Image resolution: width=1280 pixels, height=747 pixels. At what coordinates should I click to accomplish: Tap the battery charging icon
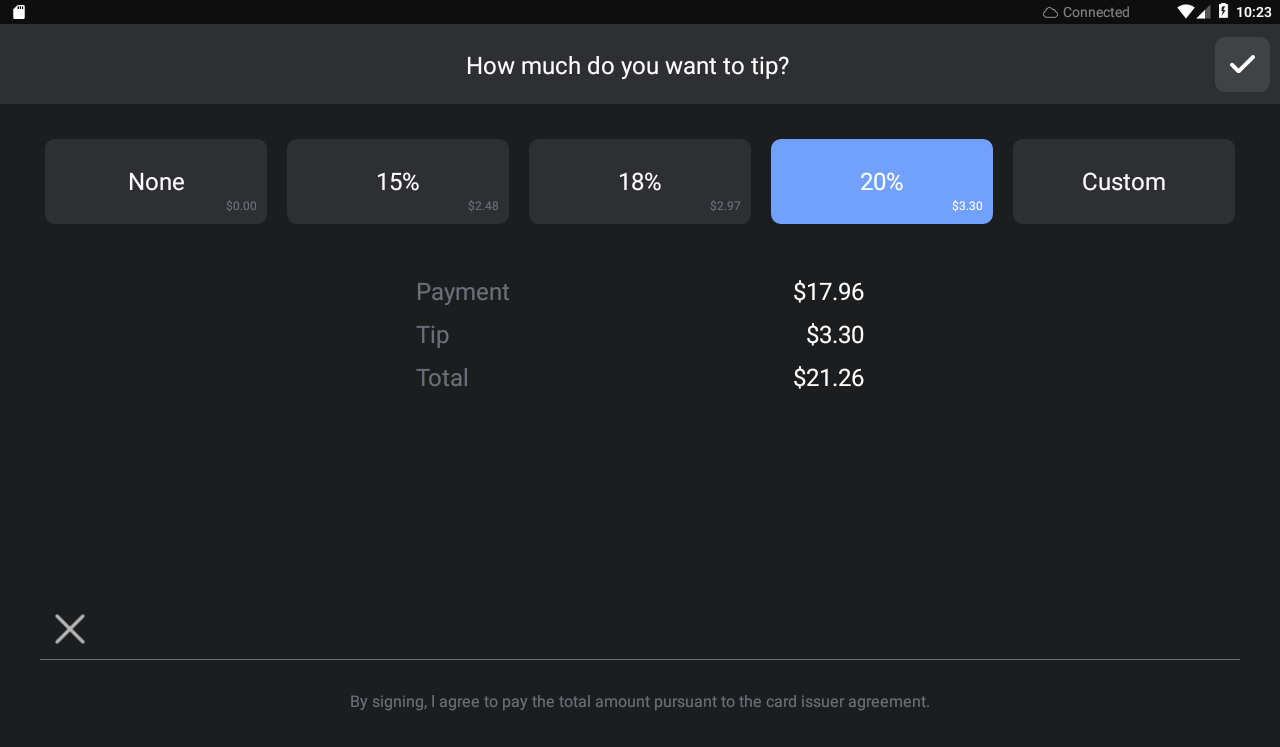[1223, 12]
